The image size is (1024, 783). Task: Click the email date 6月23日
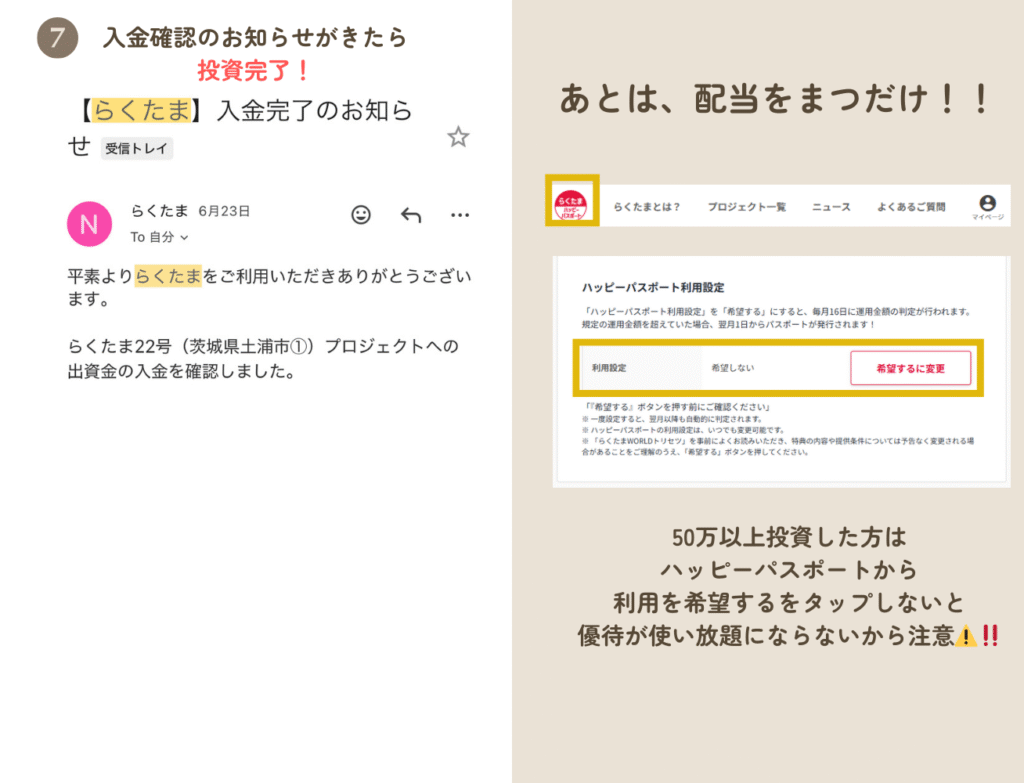tap(224, 211)
